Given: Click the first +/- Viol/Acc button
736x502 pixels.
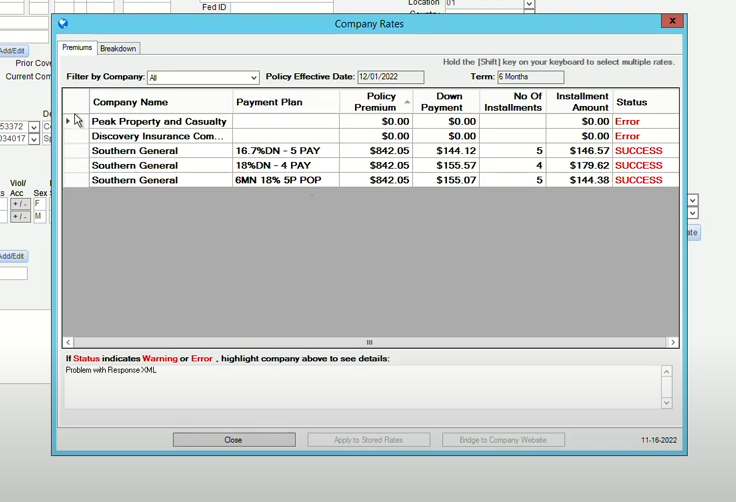Looking at the screenshot, I should point(20,204).
